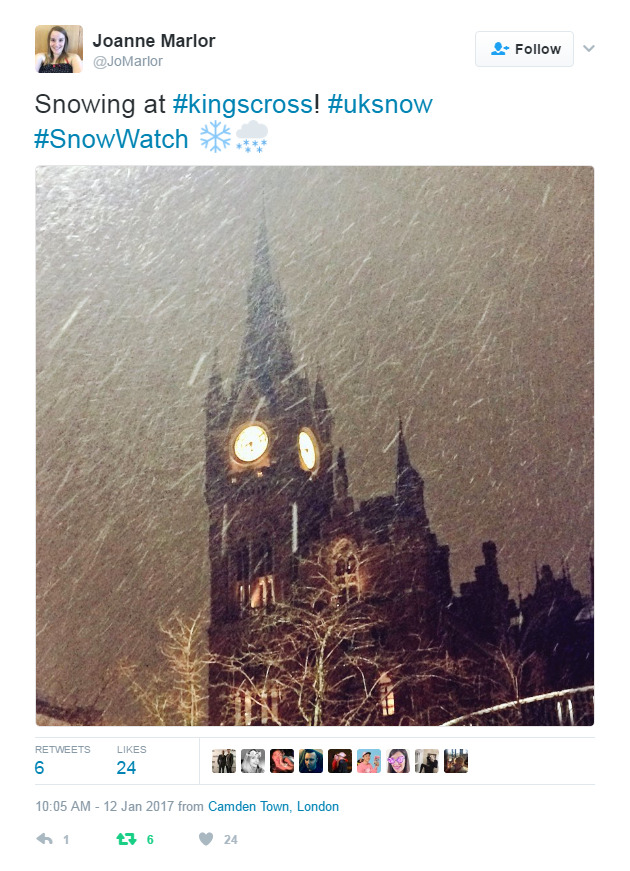
Task: Open the #uksnow hashtag
Action: [x=380, y=104]
